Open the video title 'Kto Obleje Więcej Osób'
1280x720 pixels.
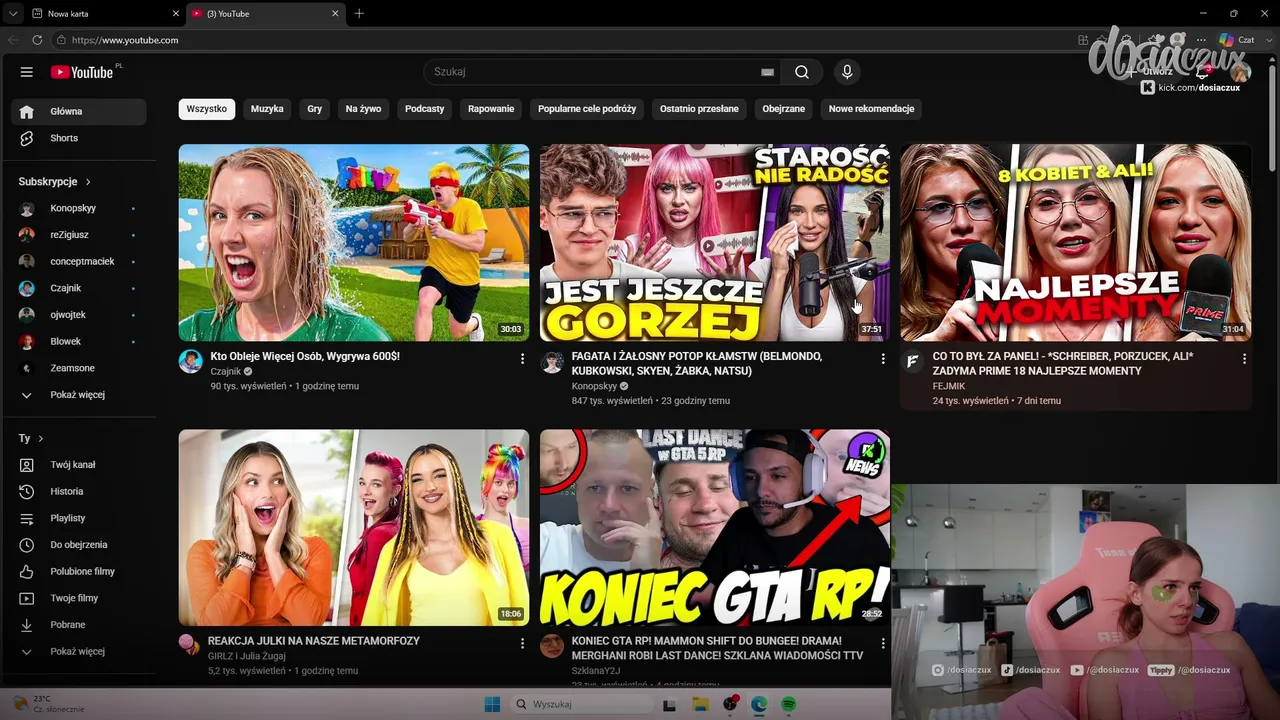(x=305, y=356)
